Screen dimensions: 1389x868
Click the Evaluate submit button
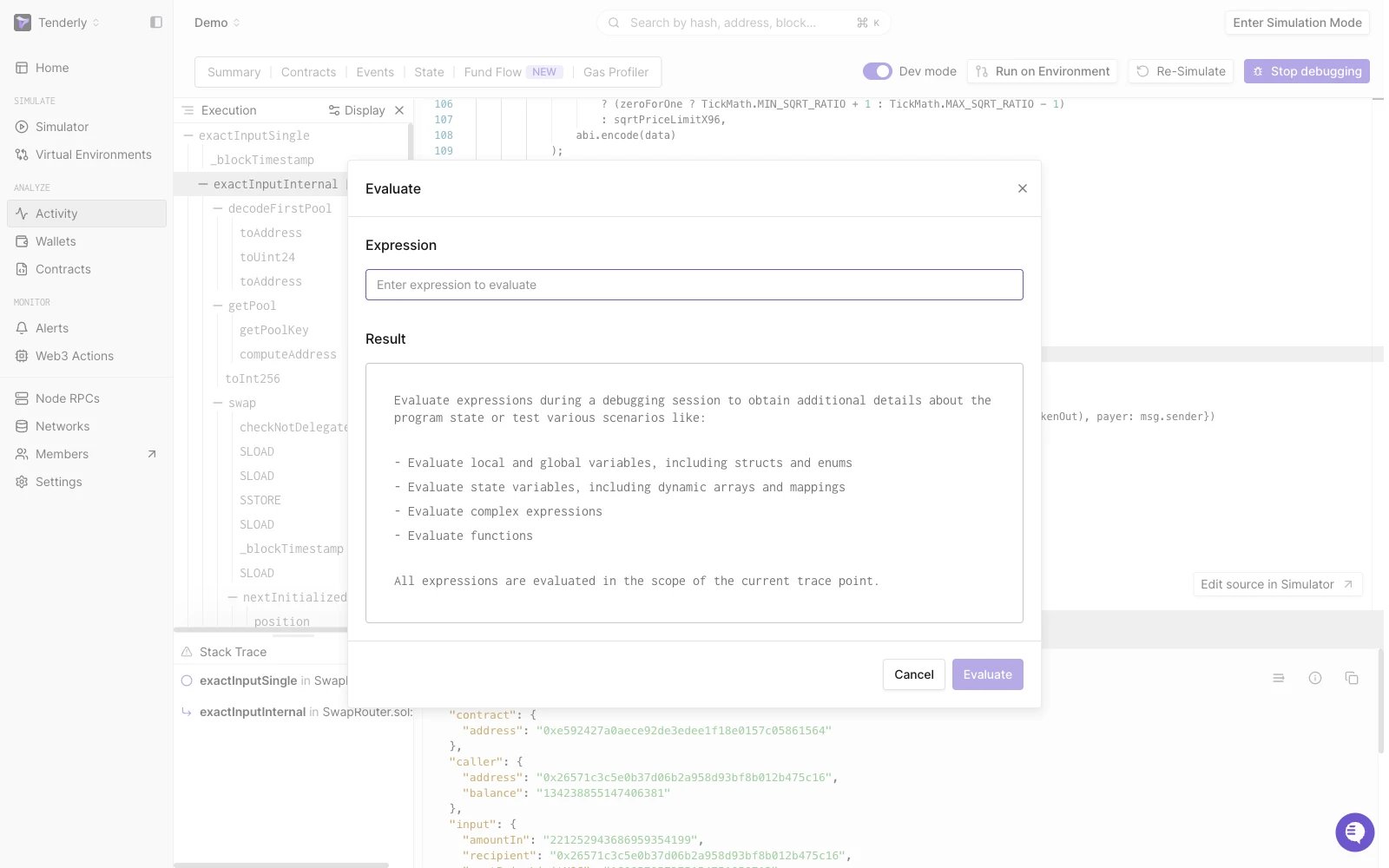(x=988, y=674)
